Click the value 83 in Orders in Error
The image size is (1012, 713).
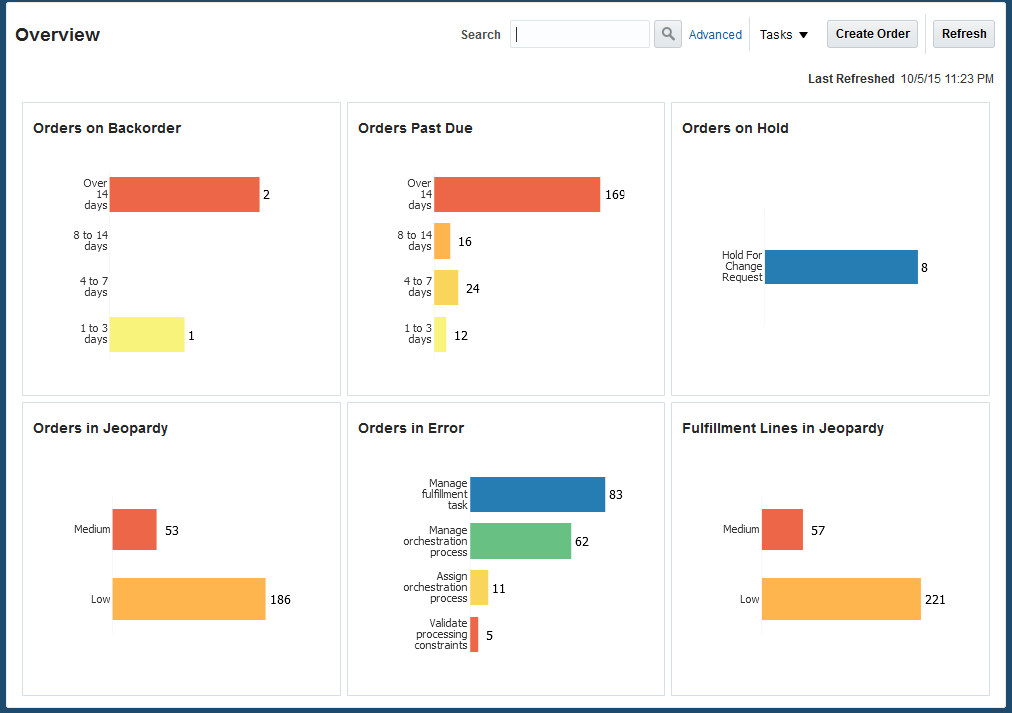coord(616,494)
